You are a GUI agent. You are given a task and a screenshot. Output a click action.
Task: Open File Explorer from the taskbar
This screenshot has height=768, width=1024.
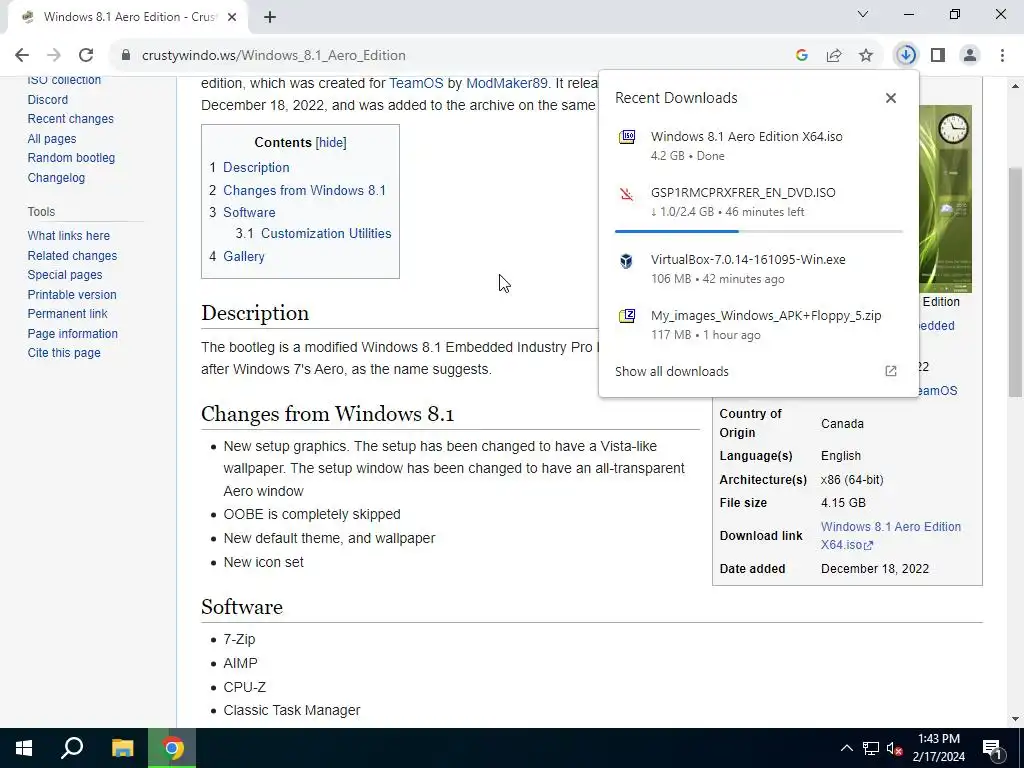pos(122,748)
